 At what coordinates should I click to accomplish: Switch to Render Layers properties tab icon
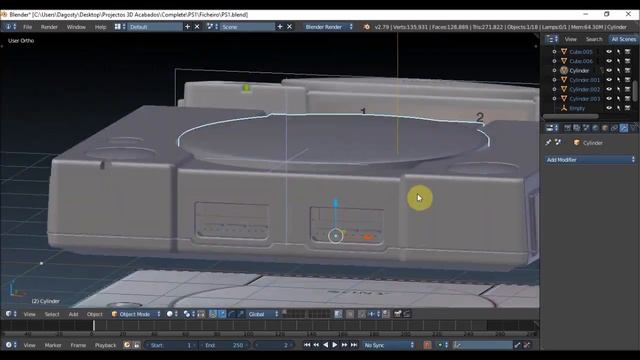577,128
